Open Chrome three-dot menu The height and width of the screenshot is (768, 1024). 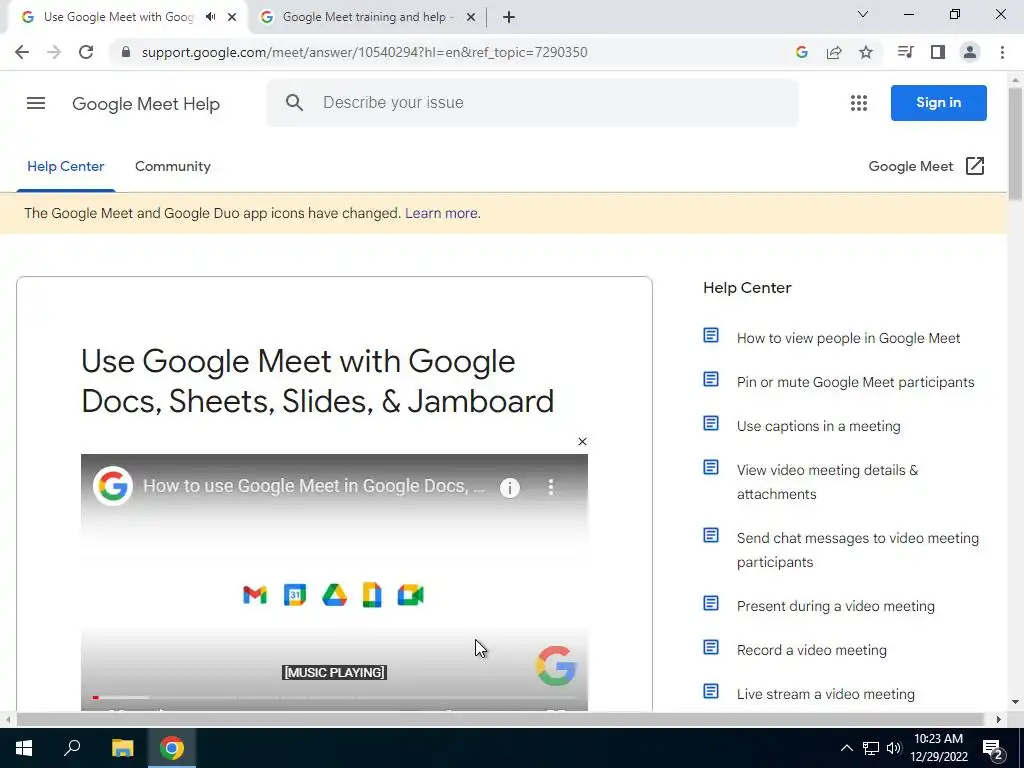point(1002,52)
